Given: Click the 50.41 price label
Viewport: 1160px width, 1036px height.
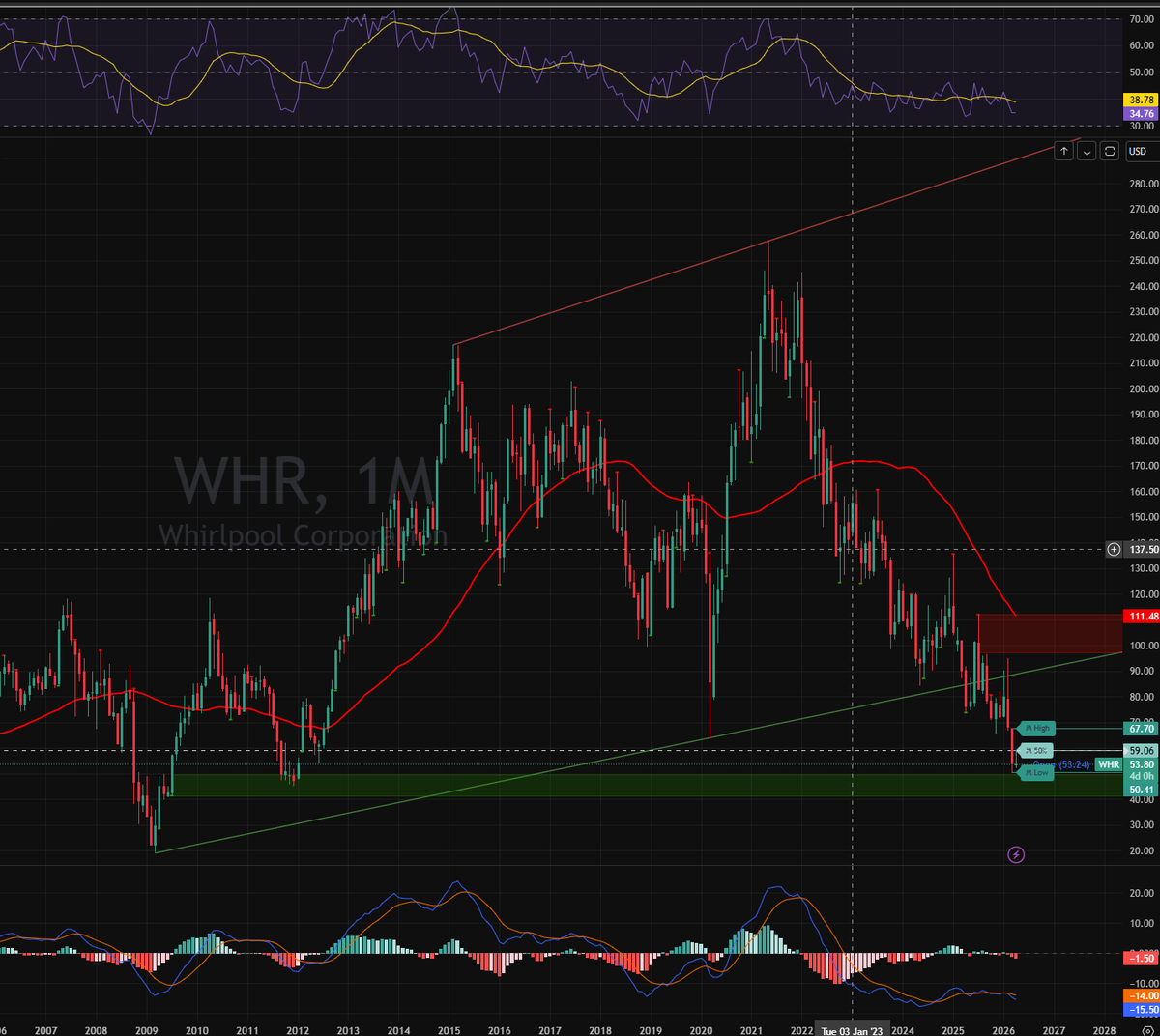Looking at the screenshot, I should click(1142, 790).
